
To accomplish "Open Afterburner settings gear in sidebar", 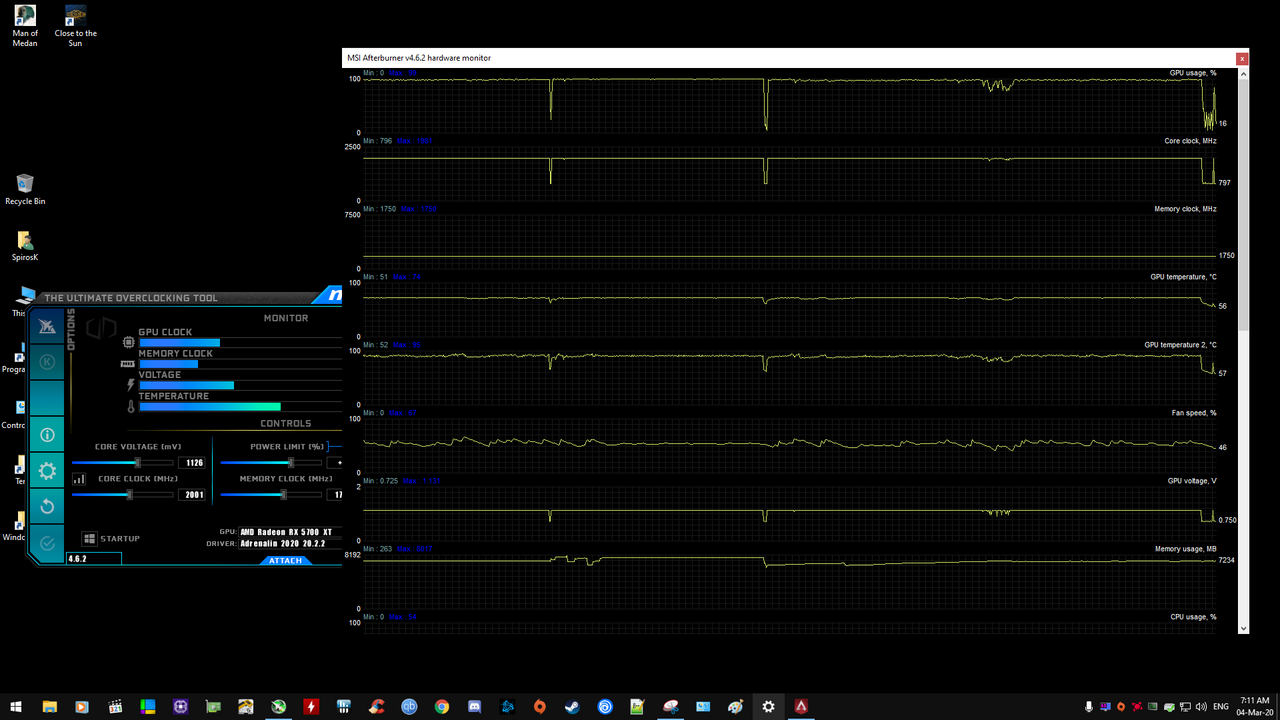I will (x=47, y=471).
